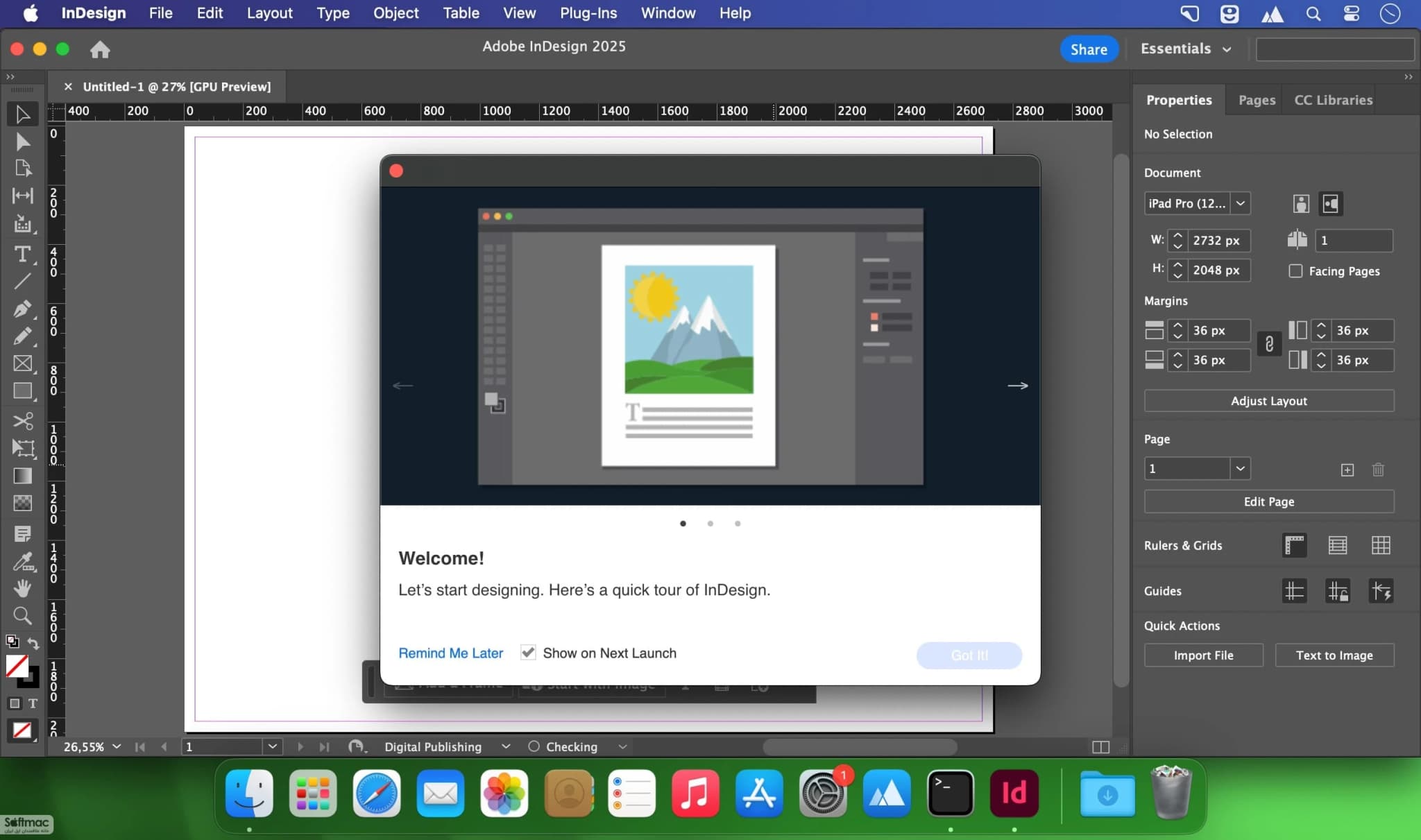
Task: Click the search field in title bar
Action: tap(1335, 49)
